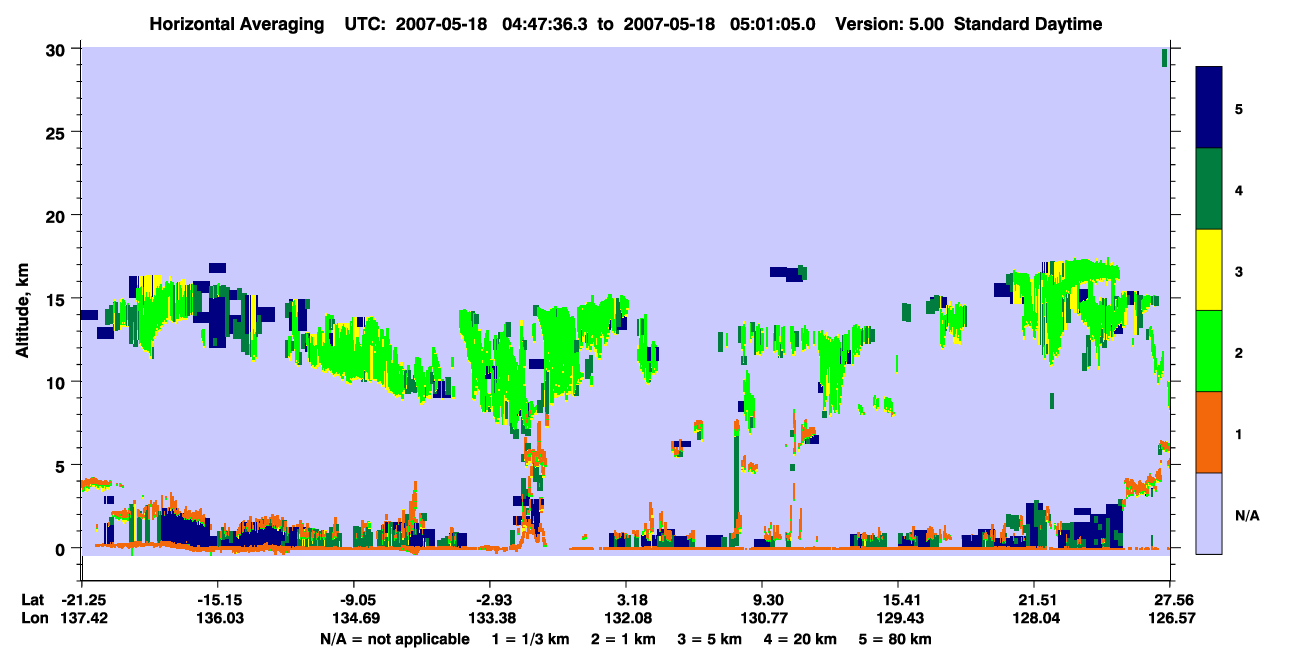This screenshot has width=1300, height=667.
Task: Click the altitude tick label 10
Action: [x=58, y=382]
